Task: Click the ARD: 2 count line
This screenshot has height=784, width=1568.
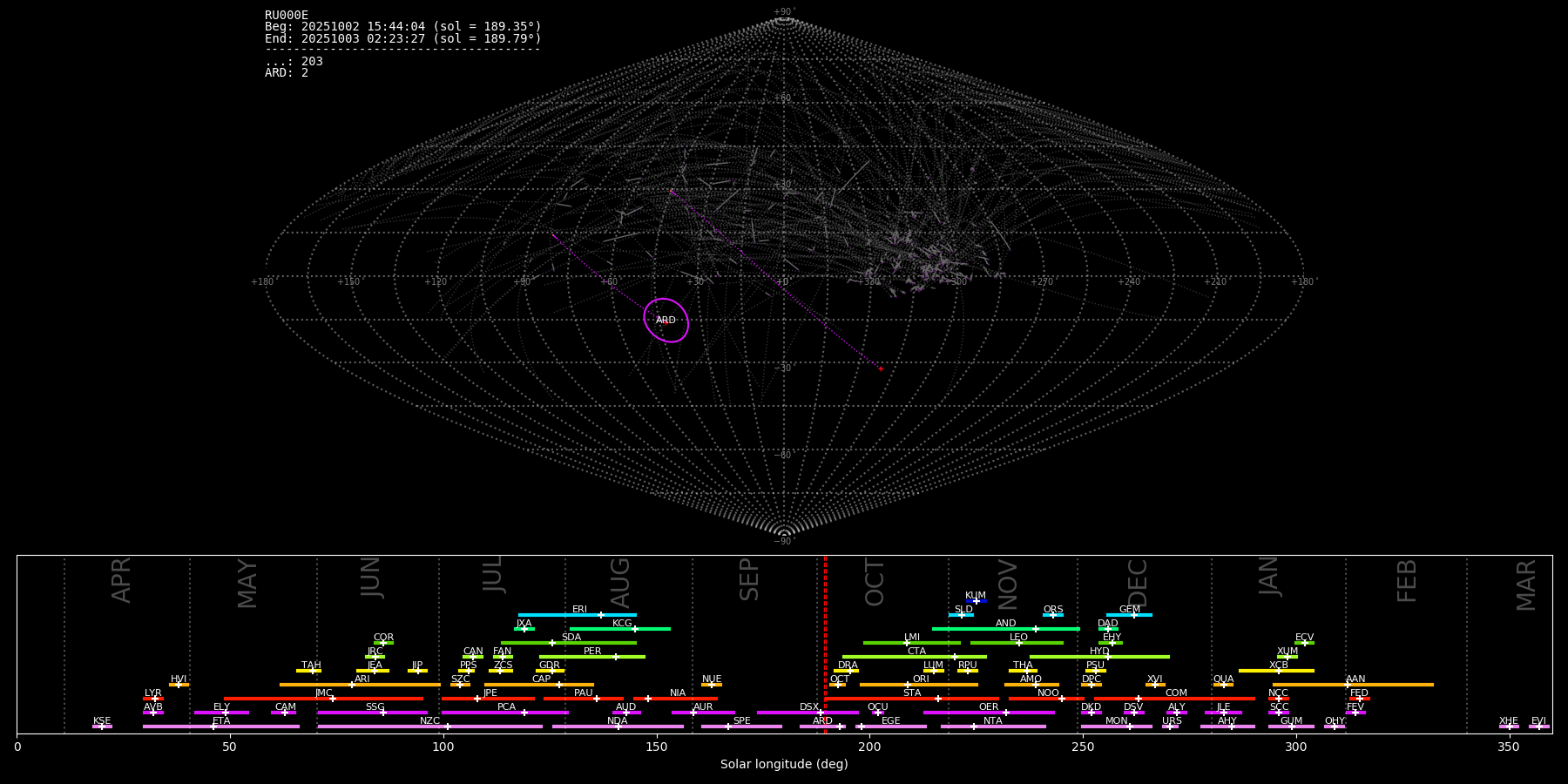Action: [287, 73]
